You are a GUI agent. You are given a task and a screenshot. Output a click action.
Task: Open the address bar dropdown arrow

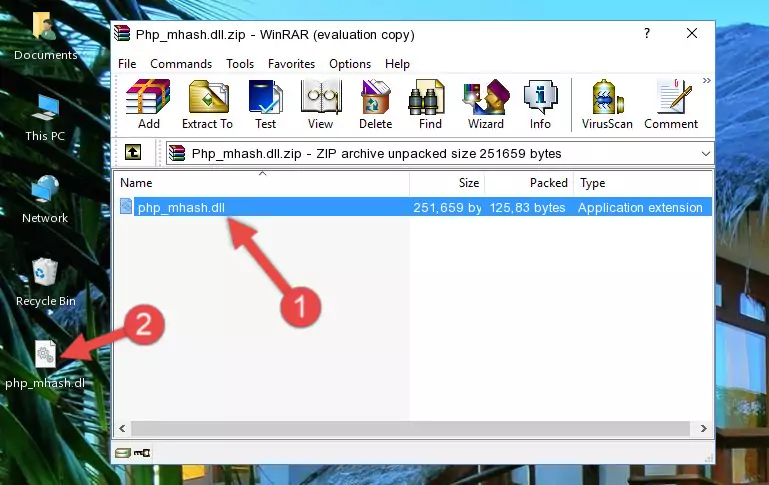point(706,153)
